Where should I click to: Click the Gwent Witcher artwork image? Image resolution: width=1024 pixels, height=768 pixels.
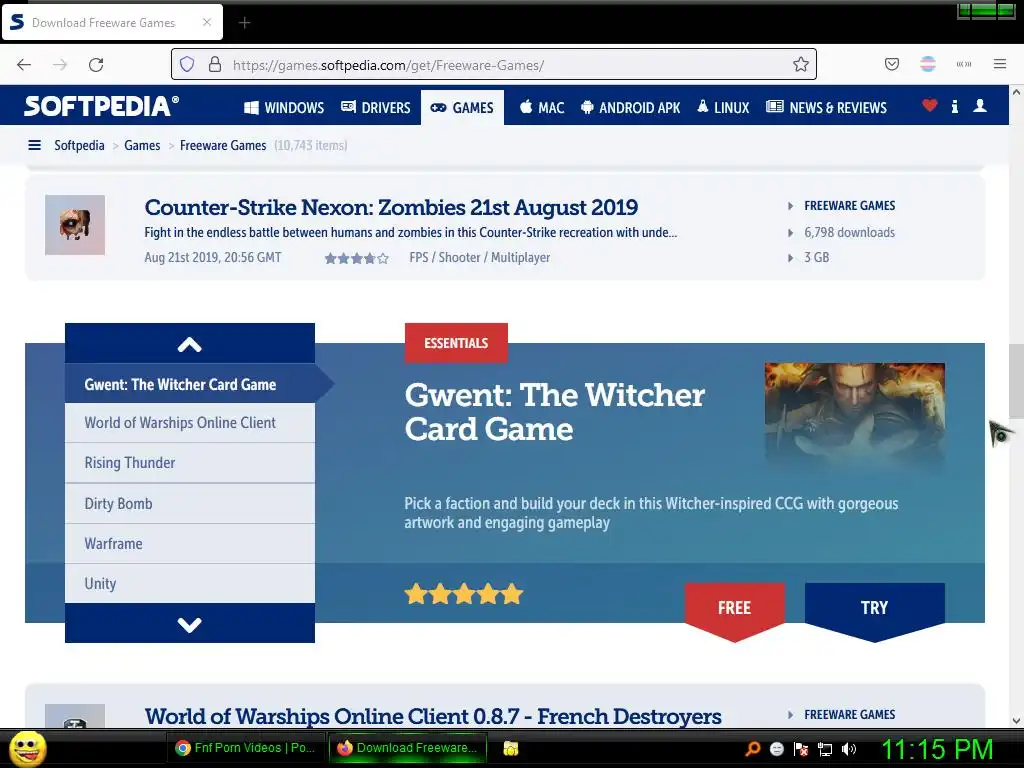[x=855, y=416]
